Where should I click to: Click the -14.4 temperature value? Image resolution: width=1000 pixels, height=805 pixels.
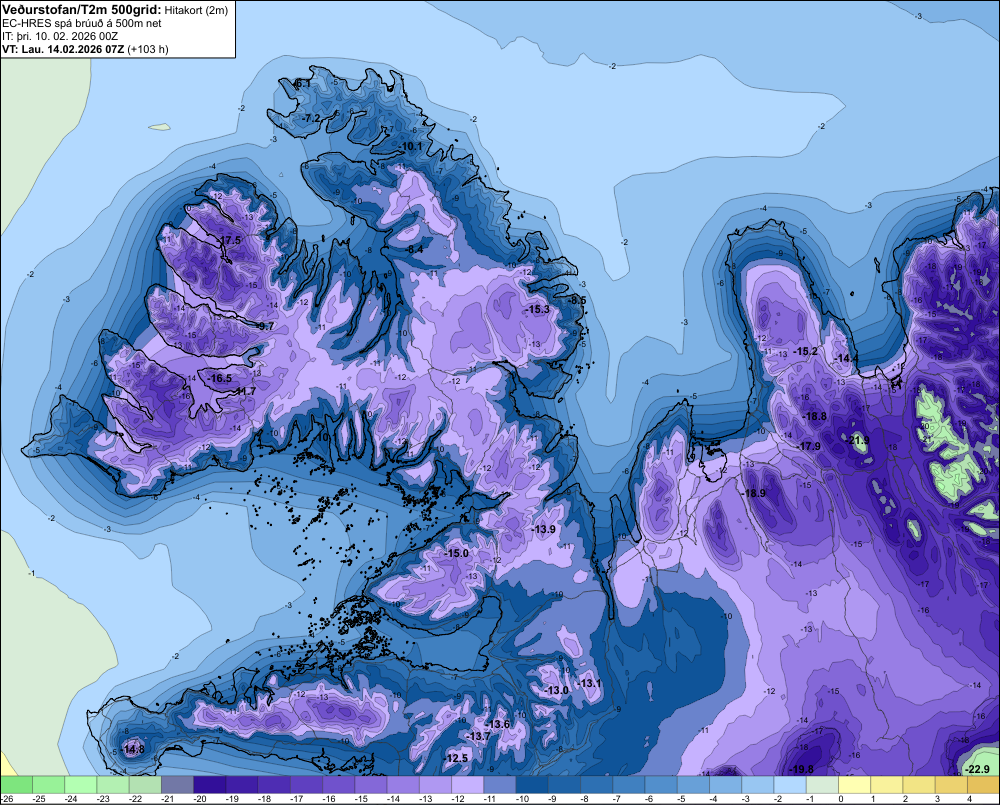pos(845,358)
